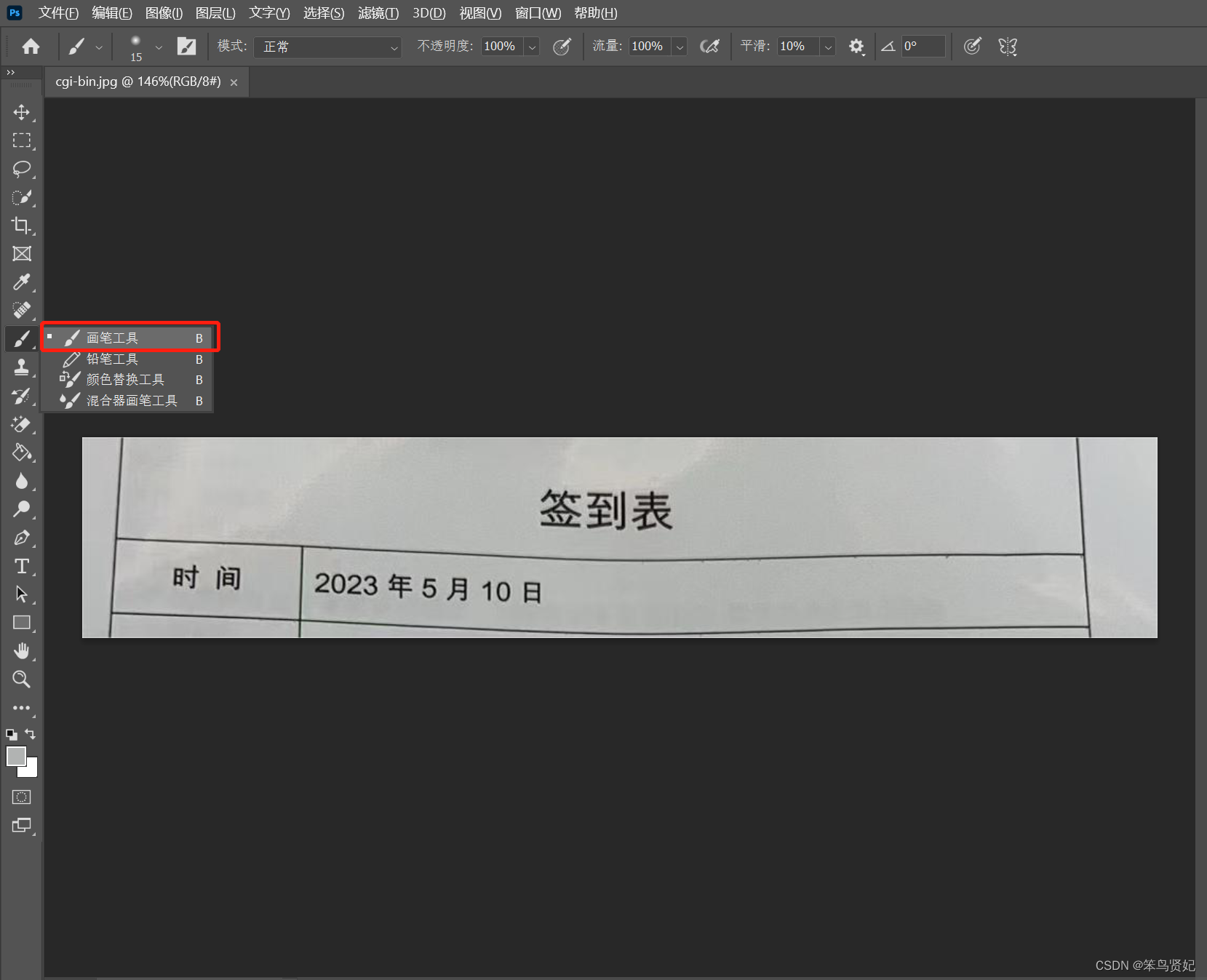Expand the smoothing 平滑 slider arrow
This screenshot has height=980, width=1207.
[x=828, y=47]
